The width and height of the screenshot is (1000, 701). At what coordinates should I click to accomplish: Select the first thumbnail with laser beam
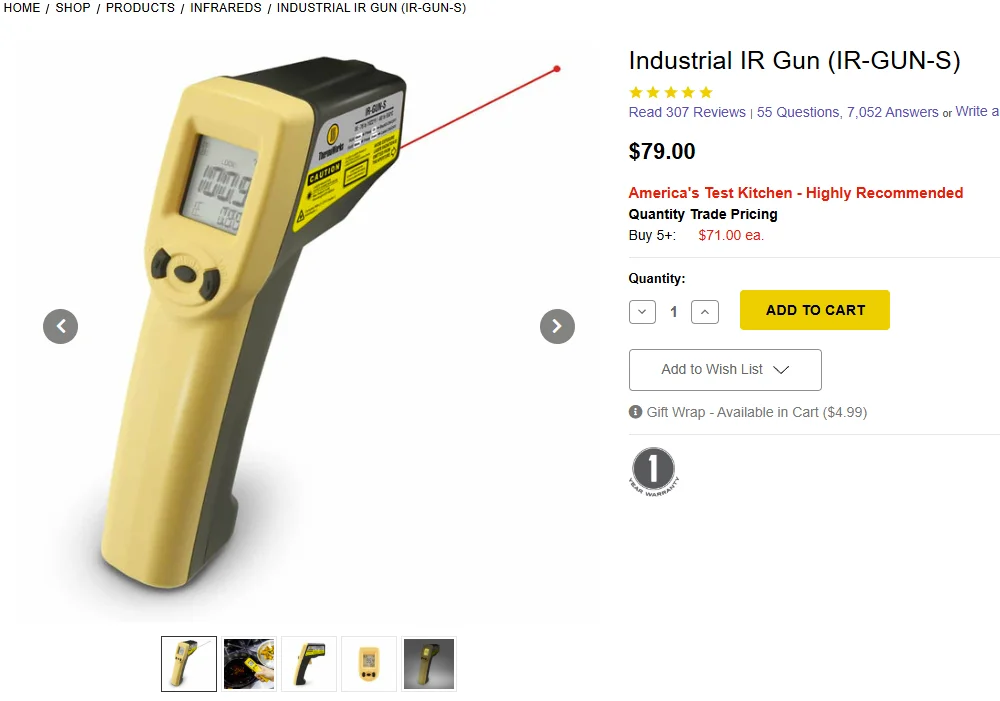pyautogui.click(x=189, y=664)
